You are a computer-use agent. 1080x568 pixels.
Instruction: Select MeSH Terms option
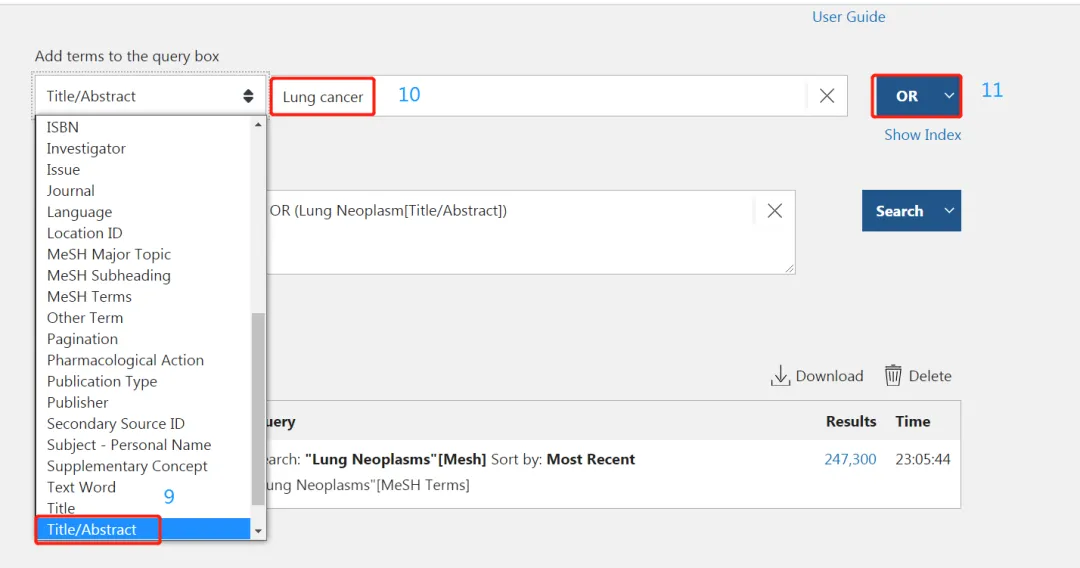point(144,297)
